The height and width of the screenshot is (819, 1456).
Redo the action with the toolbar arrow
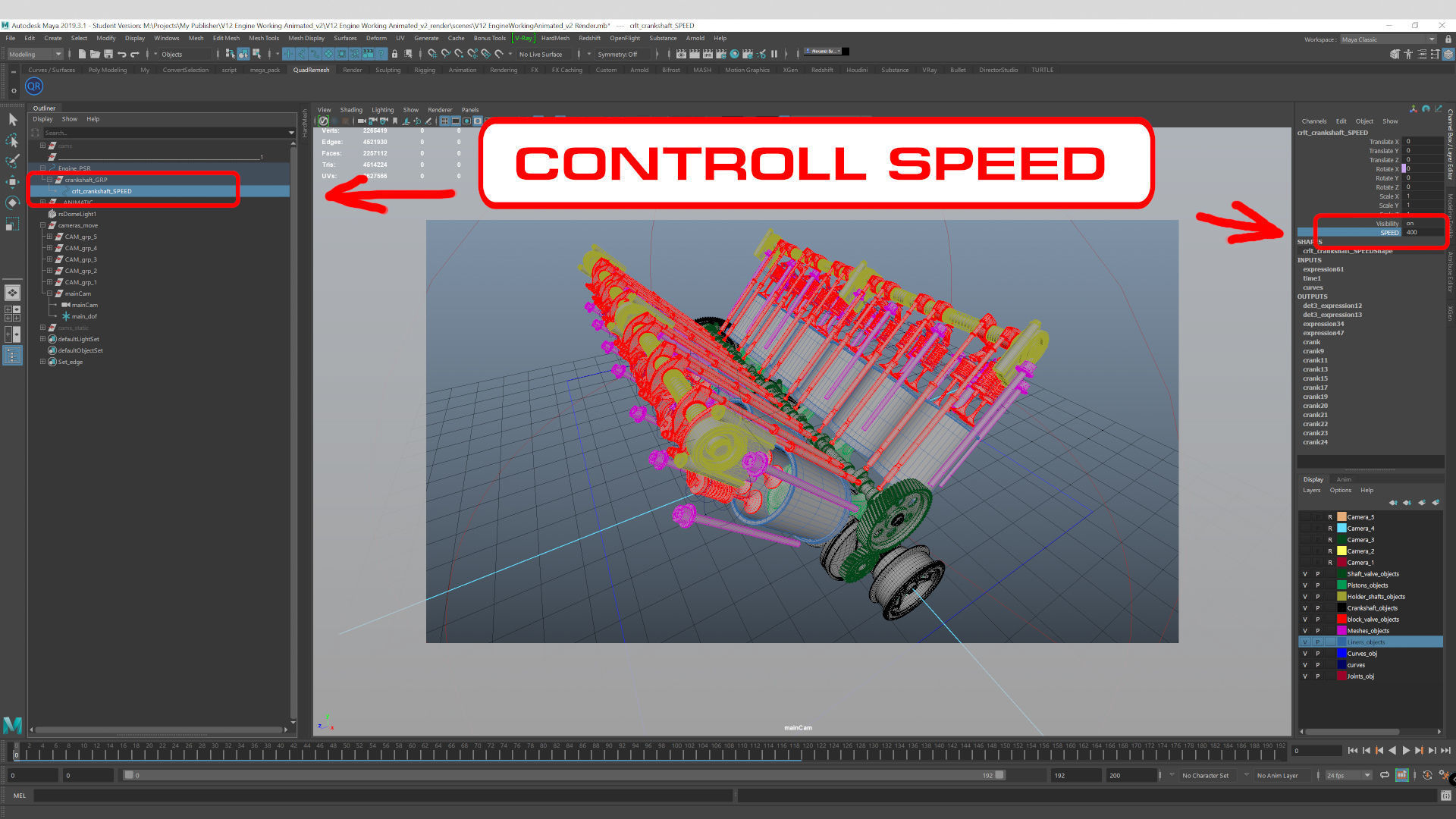[135, 54]
